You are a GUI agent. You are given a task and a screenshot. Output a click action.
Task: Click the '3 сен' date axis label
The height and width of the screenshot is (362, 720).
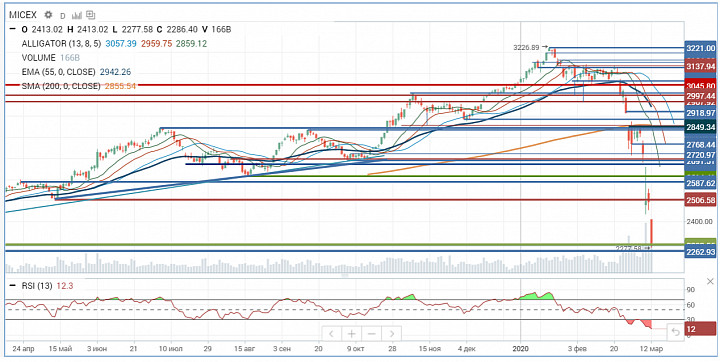pyautogui.click(x=283, y=349)
